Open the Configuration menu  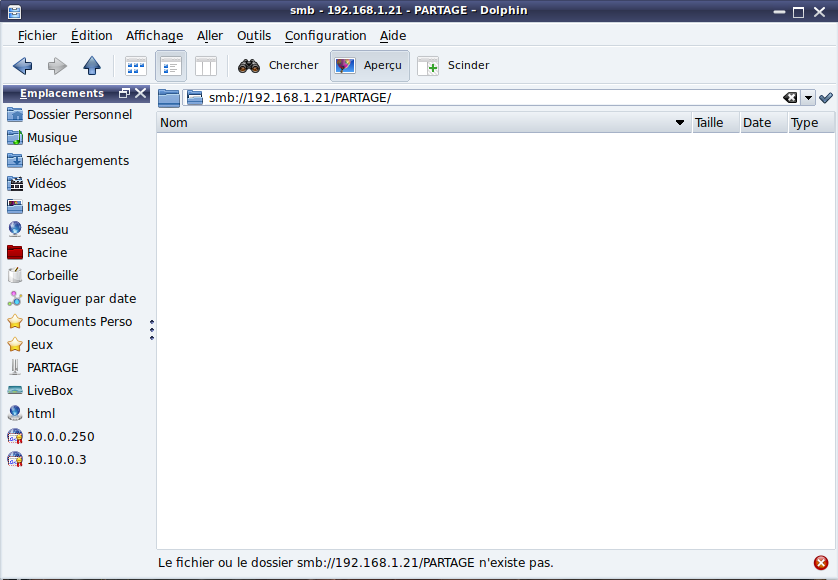click(x=325, y=36)
